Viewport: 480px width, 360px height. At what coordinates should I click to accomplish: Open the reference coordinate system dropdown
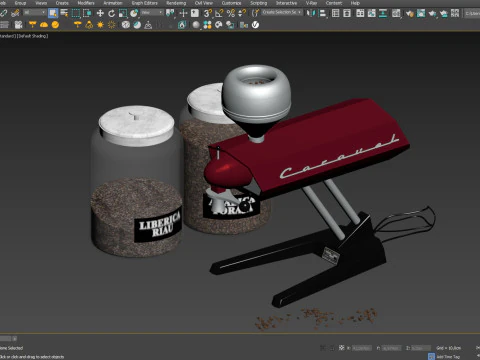(152, 13)
